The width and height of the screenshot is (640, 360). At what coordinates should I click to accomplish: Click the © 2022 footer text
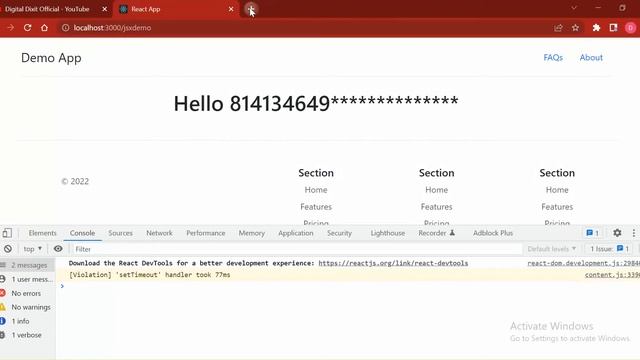[x=75, y=181]
